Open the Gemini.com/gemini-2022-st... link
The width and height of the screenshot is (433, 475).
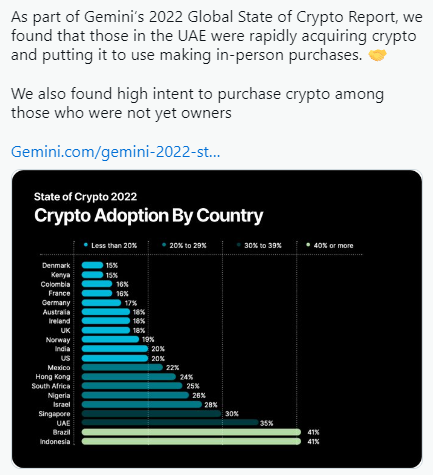[x=115, y=152]
